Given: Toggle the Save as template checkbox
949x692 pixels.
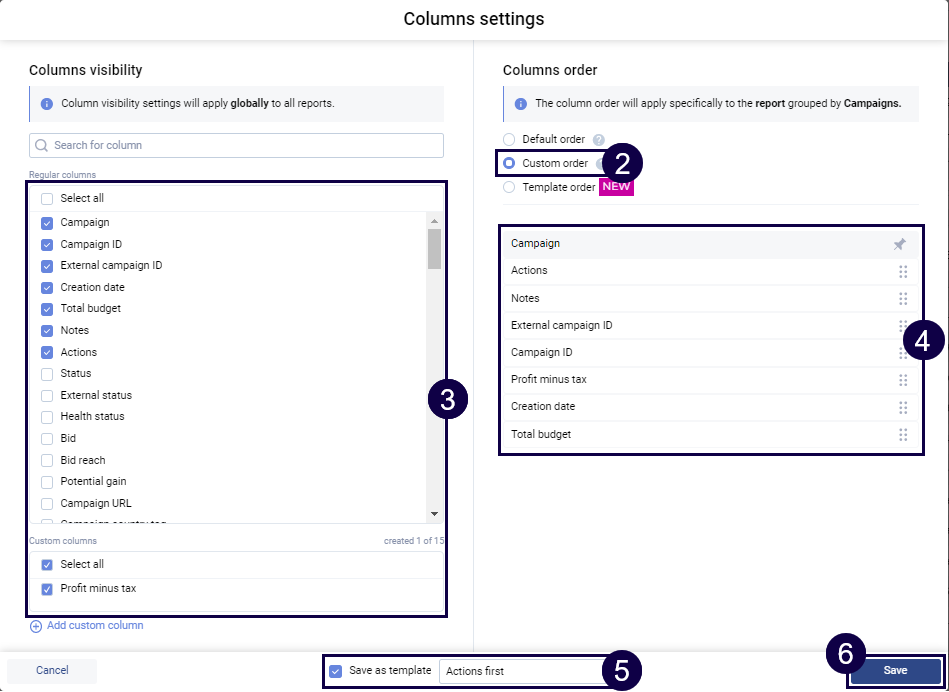Looking at the screenshot, I should point(336,671).
